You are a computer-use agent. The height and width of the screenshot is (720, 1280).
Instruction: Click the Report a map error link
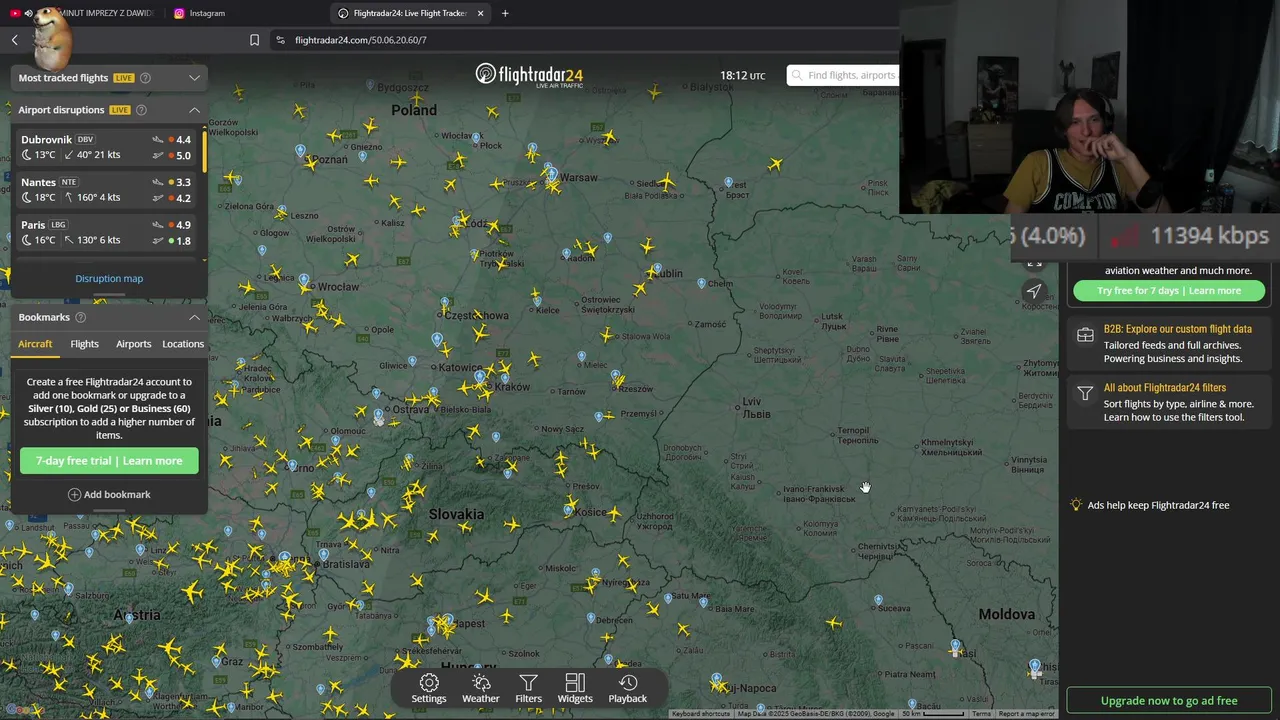tap(1026, 714)
